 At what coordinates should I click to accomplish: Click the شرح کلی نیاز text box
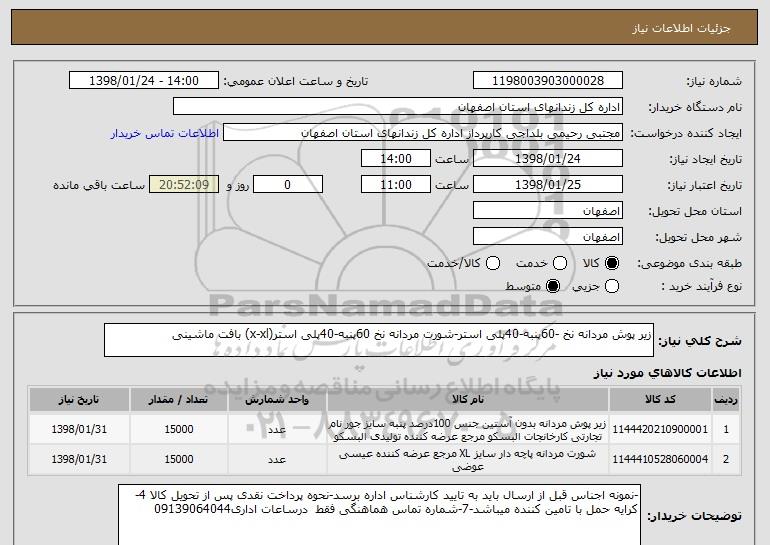coord(379,340)
